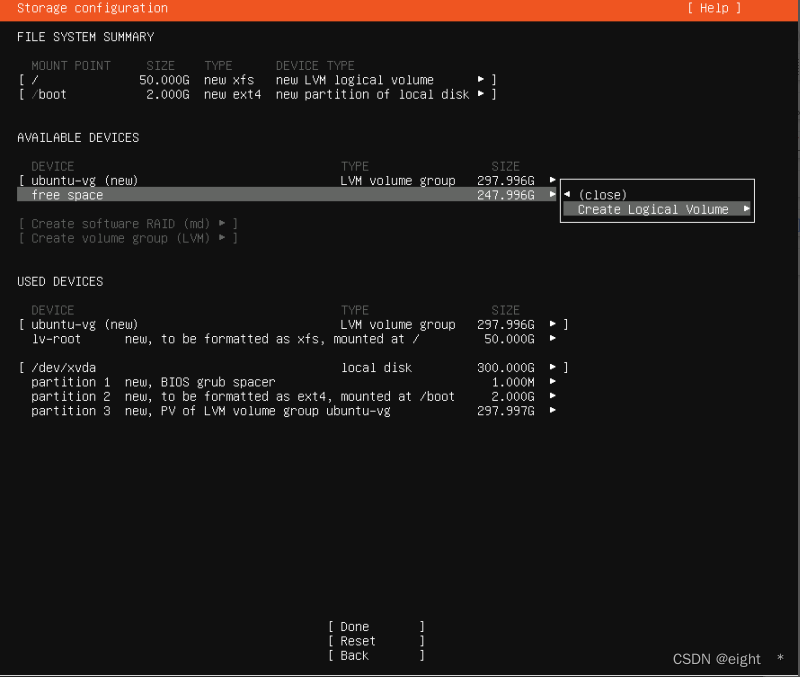Expand actions for the /boot mount point

pyautogui.click(x=481, y=94)
